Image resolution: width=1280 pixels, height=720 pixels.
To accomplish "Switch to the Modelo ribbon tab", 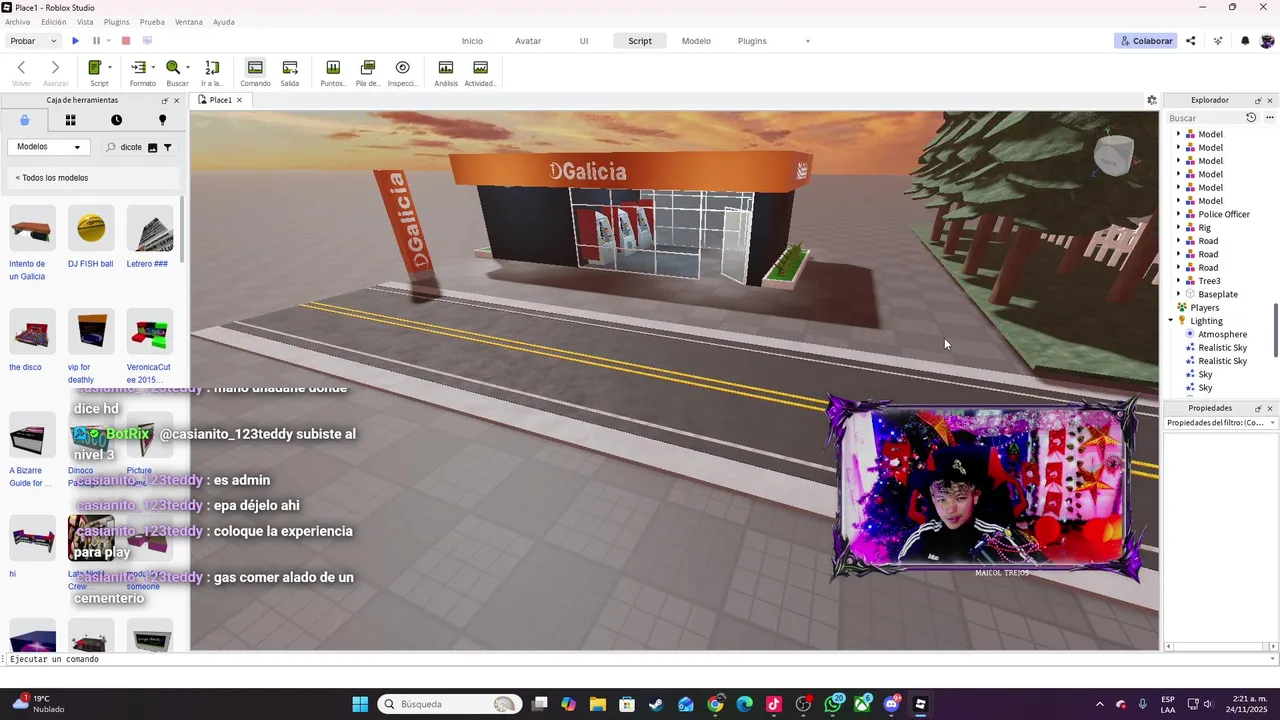I will coord(696,41).
